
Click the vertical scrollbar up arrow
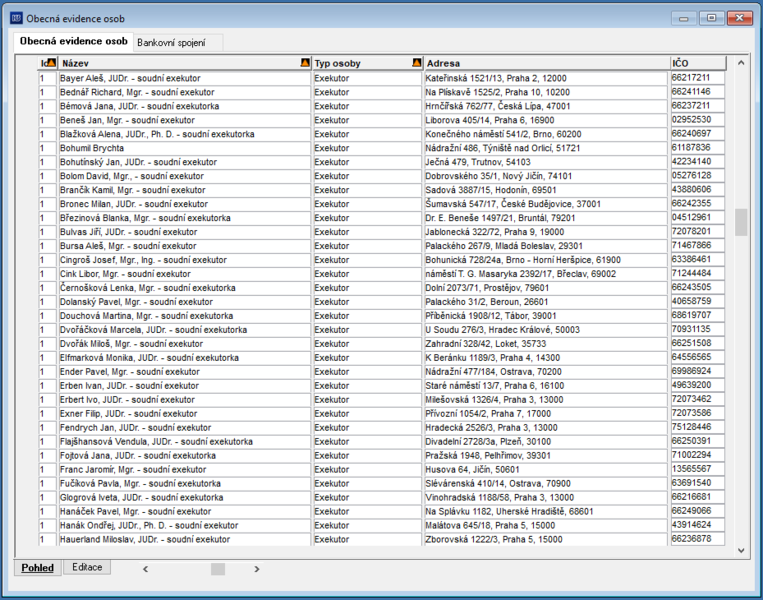pyautogui.click(x=741, y=63)
